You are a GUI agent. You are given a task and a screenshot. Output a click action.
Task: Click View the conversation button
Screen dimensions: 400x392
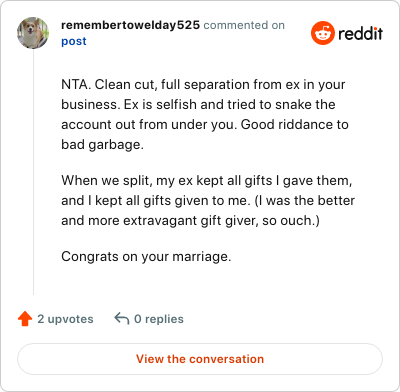[x=200, y=359]
